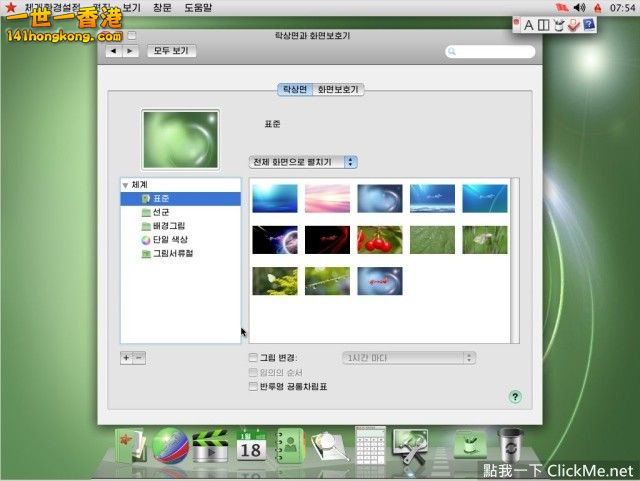Click the 07:54 clock
This screenshot has width=640, height=481.
coord(622,8)
